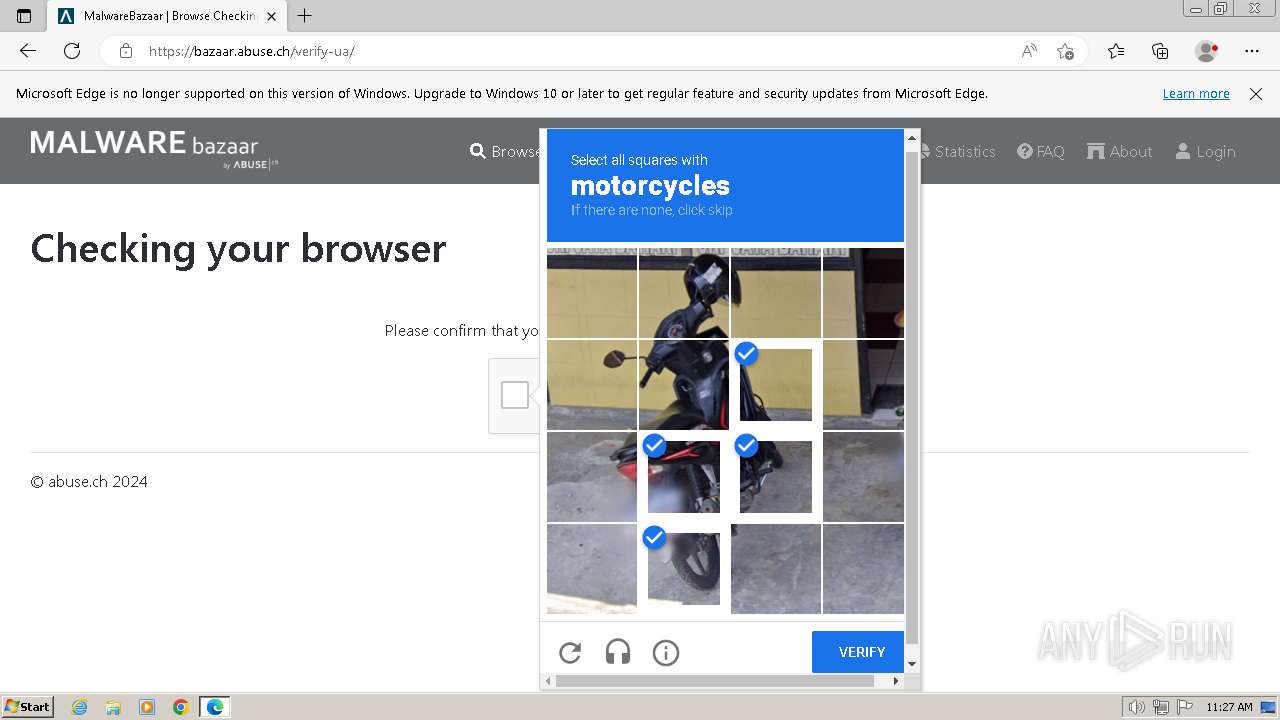Select tile showing motorcycle mirror on left

(592, 385)
